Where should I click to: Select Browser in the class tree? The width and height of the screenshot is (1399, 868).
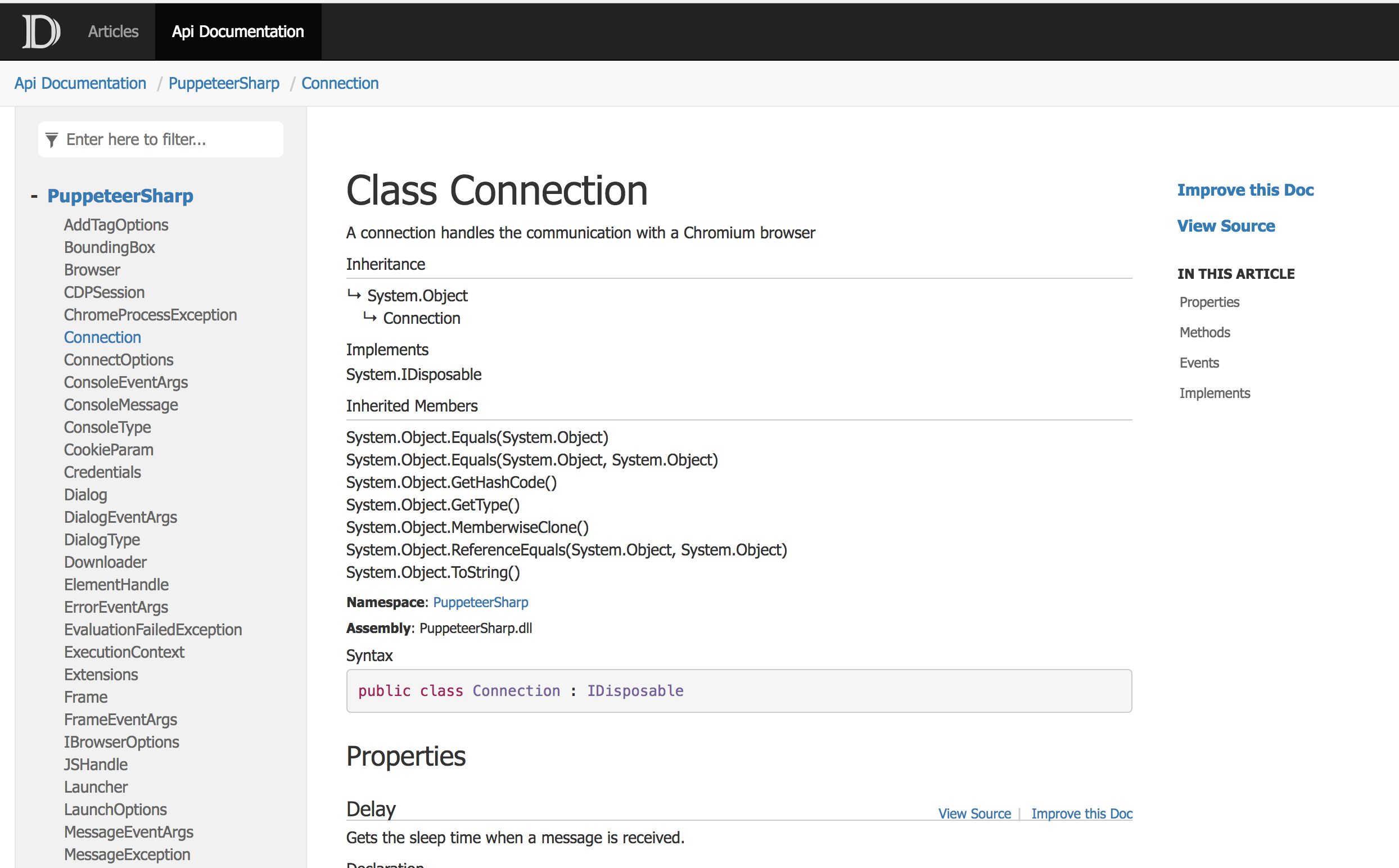coord(92,270)
